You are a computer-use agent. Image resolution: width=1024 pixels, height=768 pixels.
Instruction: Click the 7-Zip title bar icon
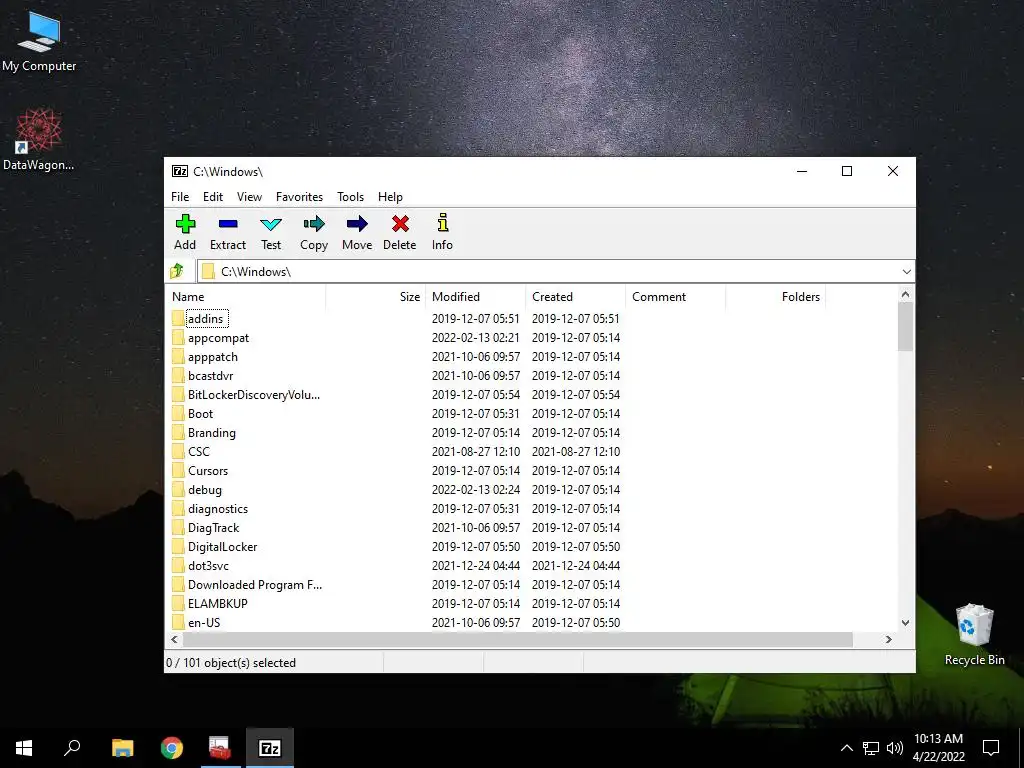(180, 171)
